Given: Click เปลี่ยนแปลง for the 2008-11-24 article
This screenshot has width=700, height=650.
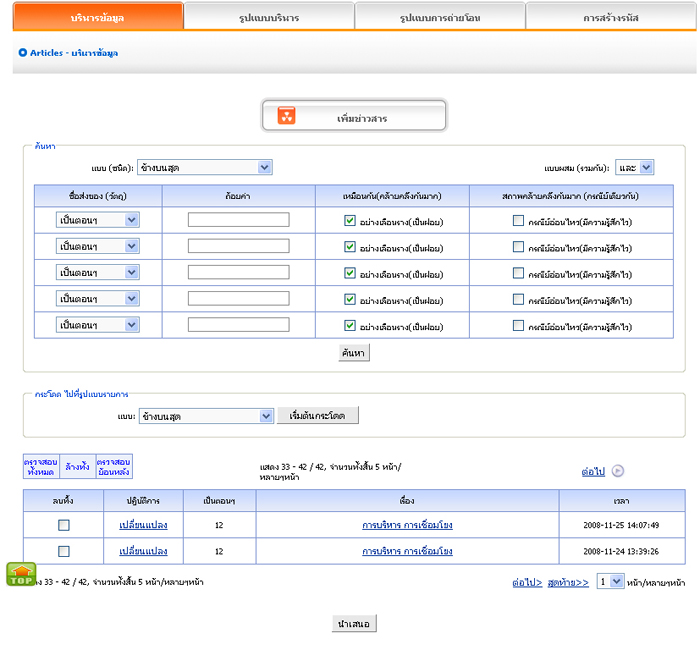Looking at the screenshot, I should point(143,551).
